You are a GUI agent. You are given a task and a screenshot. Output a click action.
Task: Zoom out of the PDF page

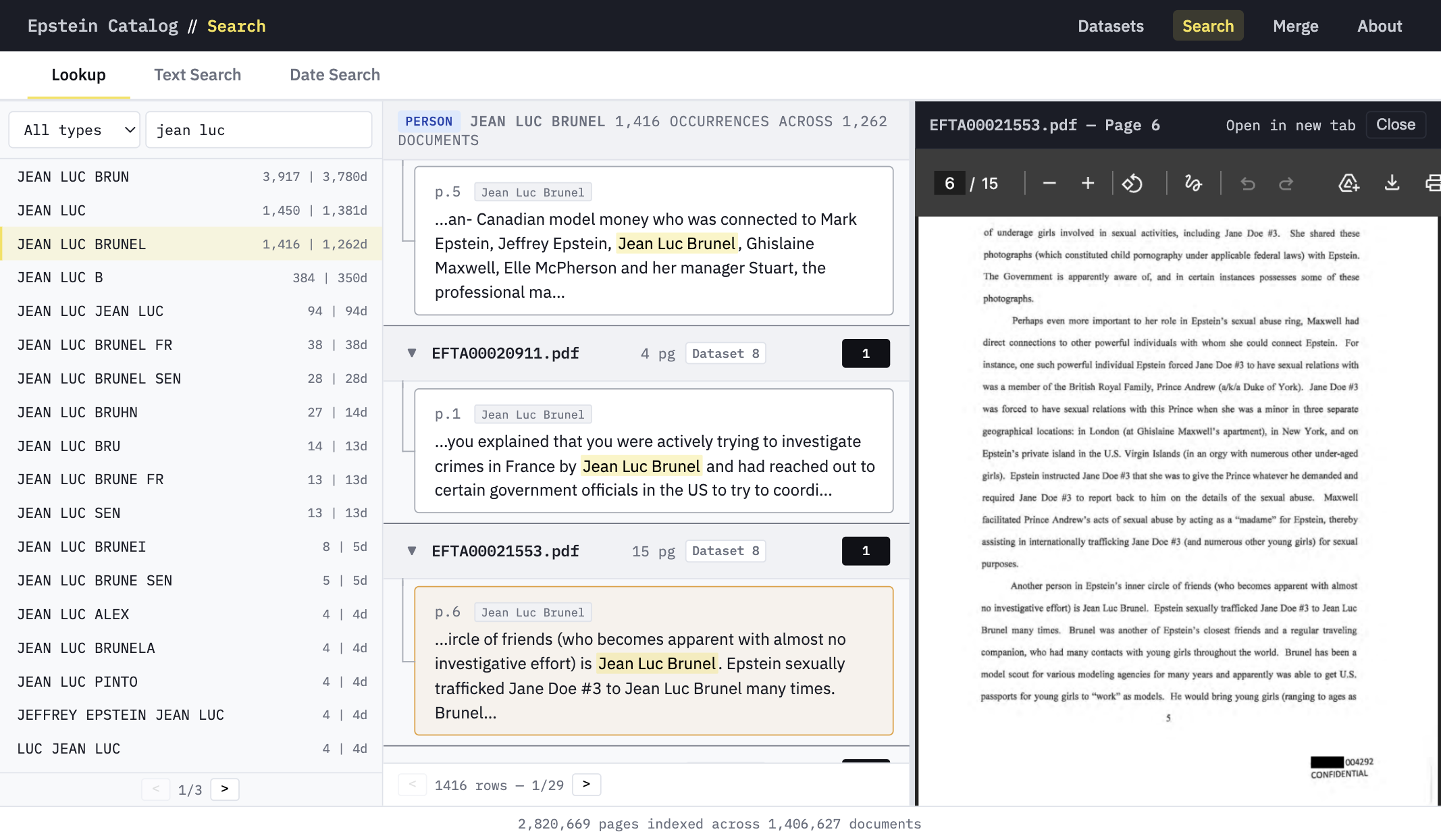(1049, 182)
